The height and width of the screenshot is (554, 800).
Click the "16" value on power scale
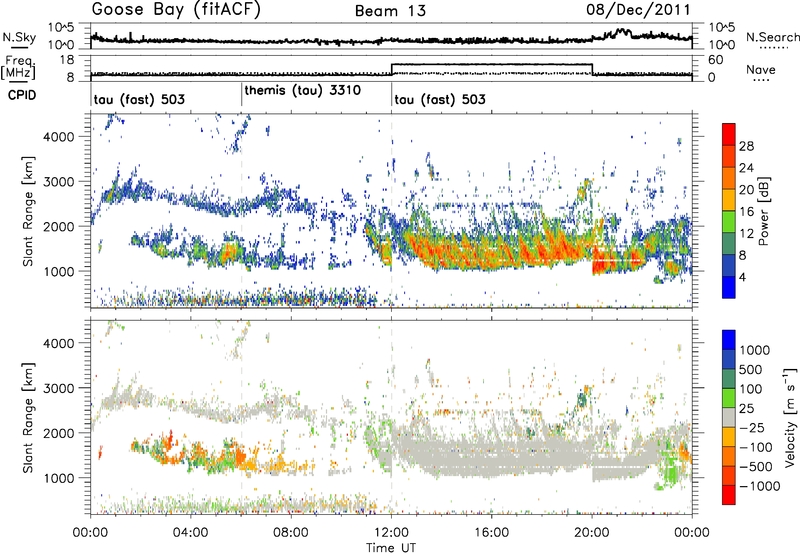tap(746, 212)
